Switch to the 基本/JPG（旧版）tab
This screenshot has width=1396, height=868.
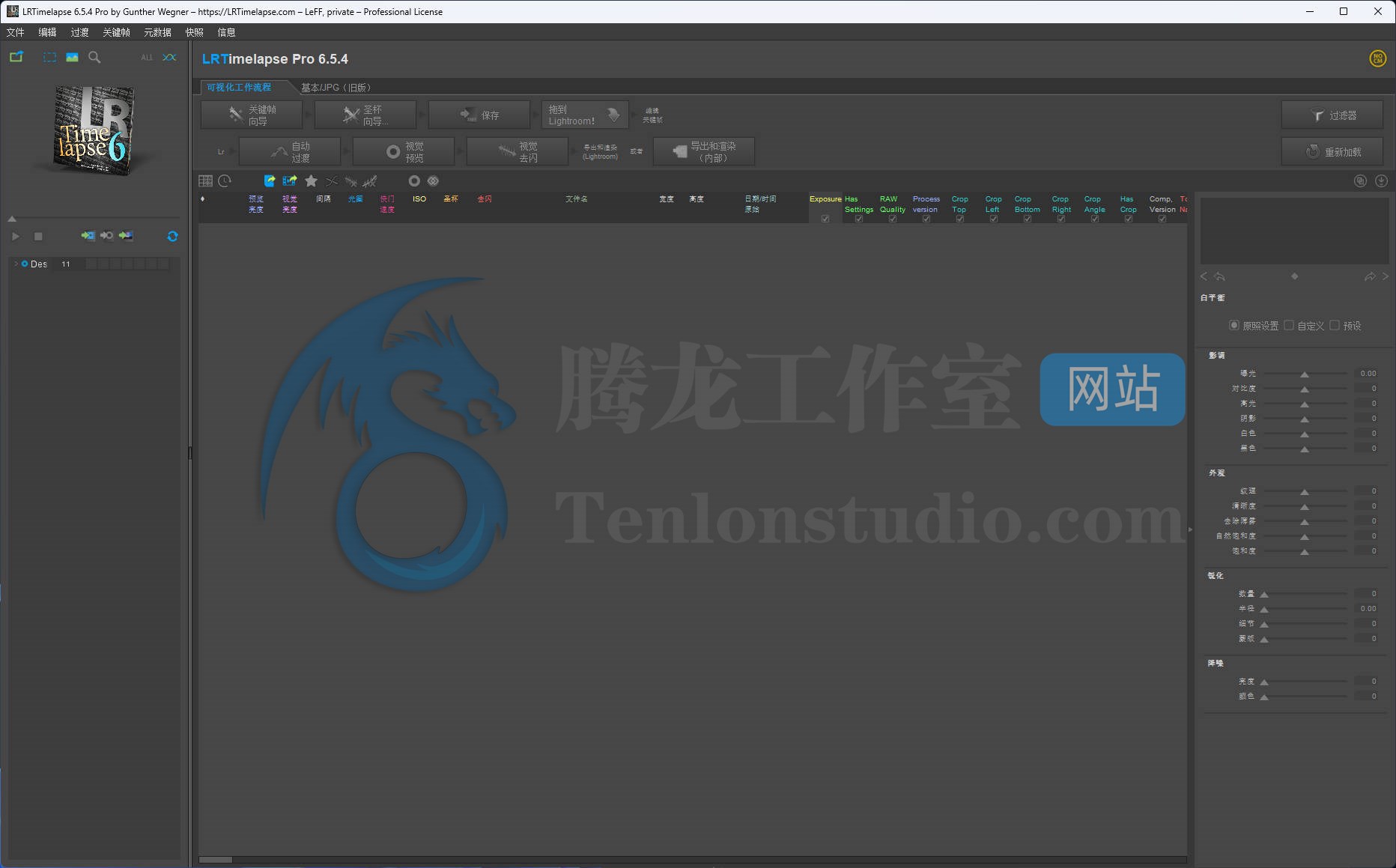336,88
